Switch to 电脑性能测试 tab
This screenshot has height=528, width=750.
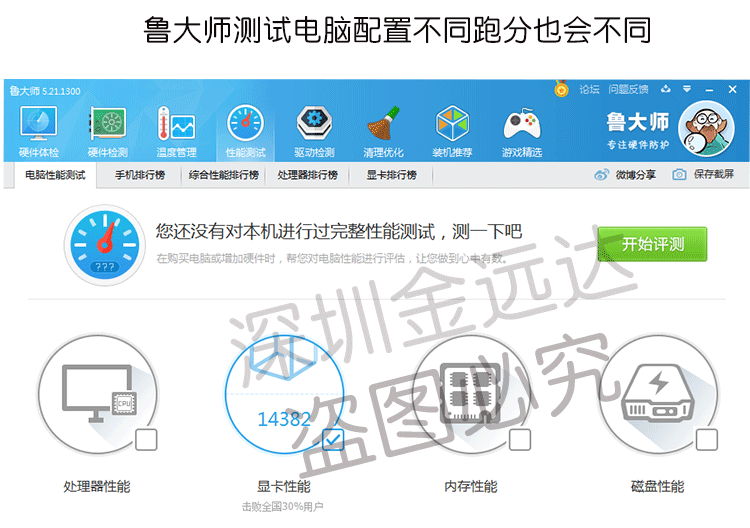[x=55, y=175]
